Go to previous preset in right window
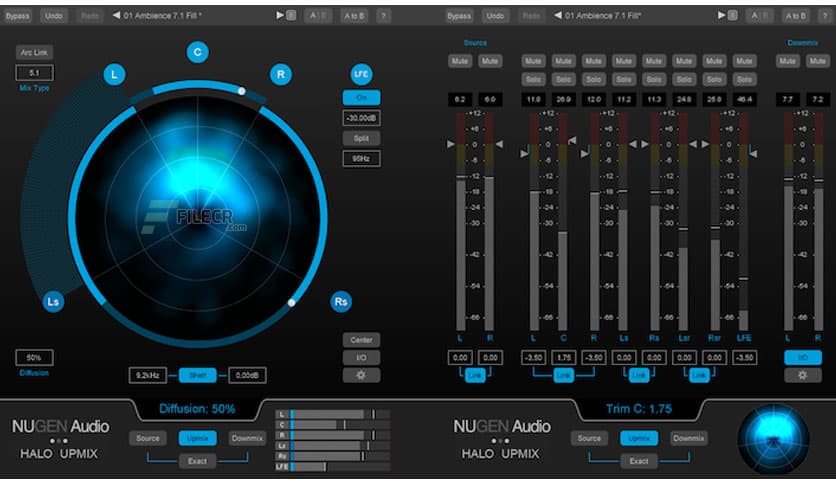This screenshot has width=836, height=484. 558,15
